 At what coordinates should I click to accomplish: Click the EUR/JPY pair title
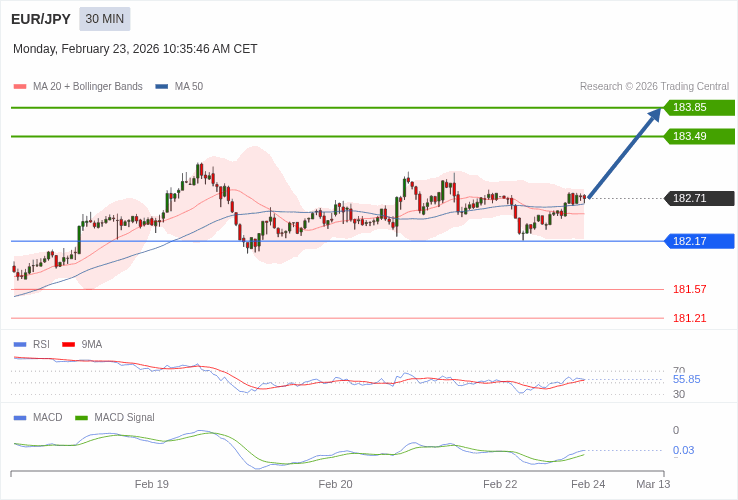point(41,19)
